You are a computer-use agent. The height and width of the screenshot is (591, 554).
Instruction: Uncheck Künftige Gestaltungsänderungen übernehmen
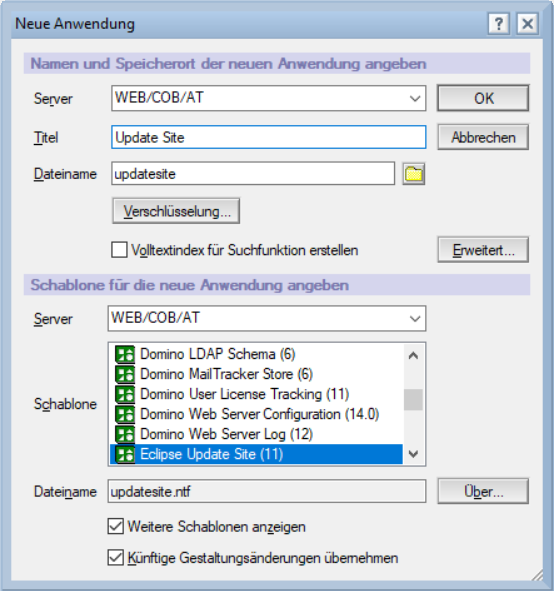(115, 557)
